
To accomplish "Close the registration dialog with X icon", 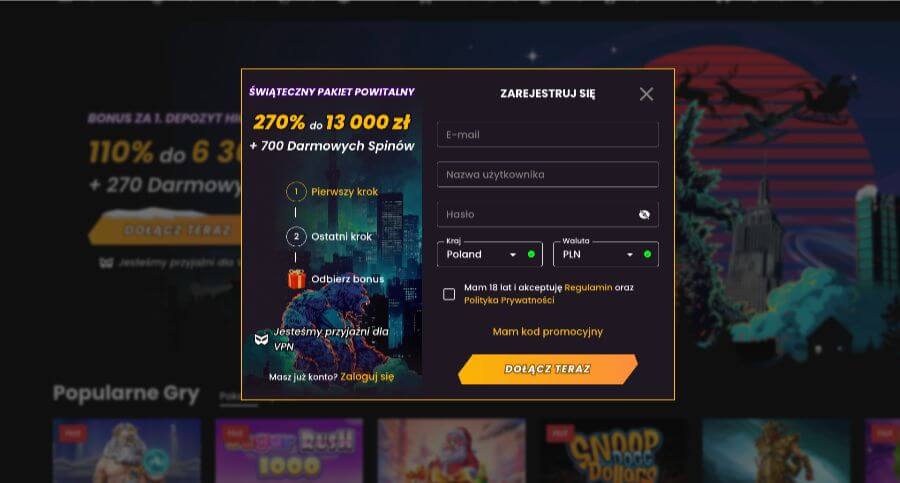I will tap(646, 94).
